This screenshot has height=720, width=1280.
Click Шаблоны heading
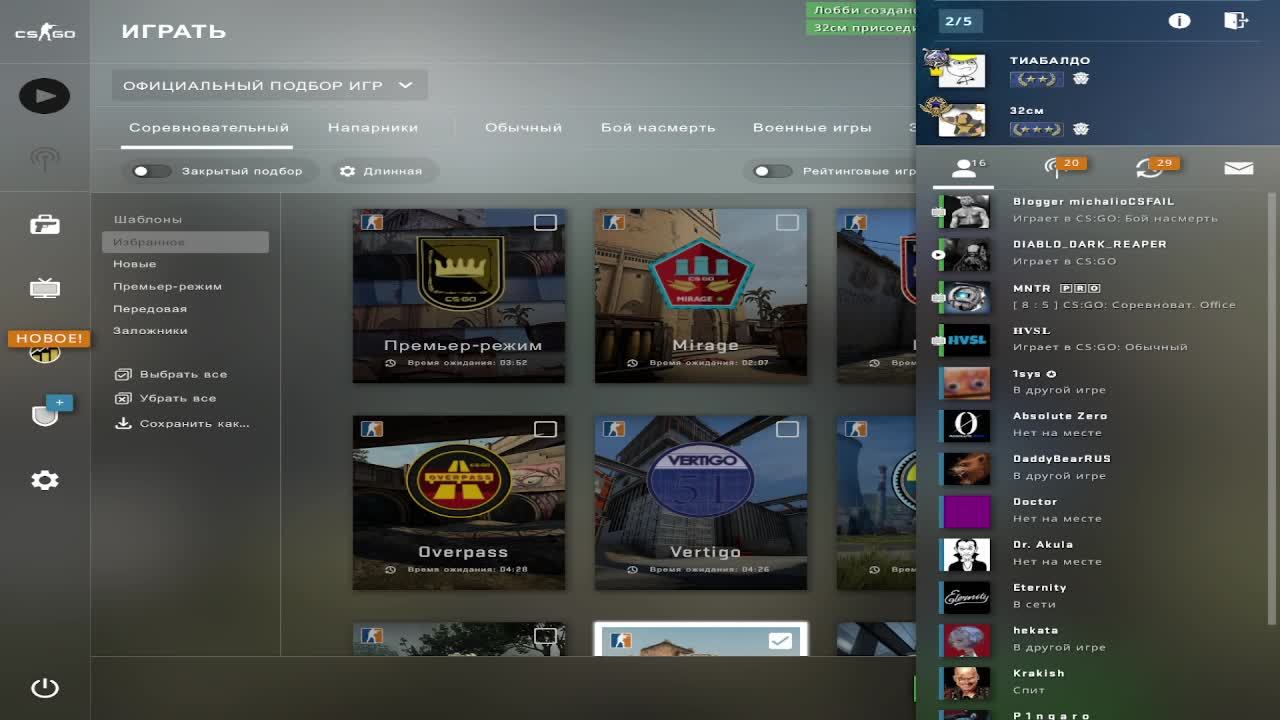click(148, 219)
